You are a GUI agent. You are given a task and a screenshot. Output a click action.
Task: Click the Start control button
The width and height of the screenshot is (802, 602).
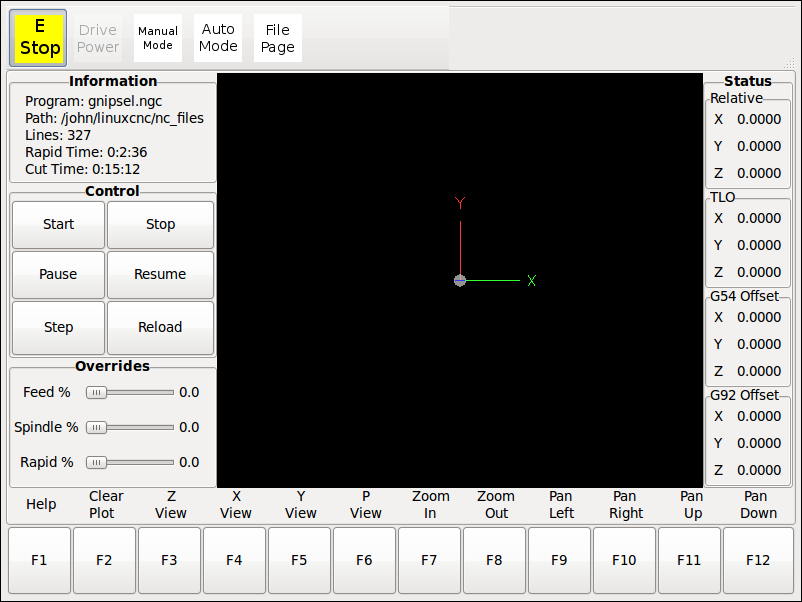pyautogui.click(x=58, y=225)
